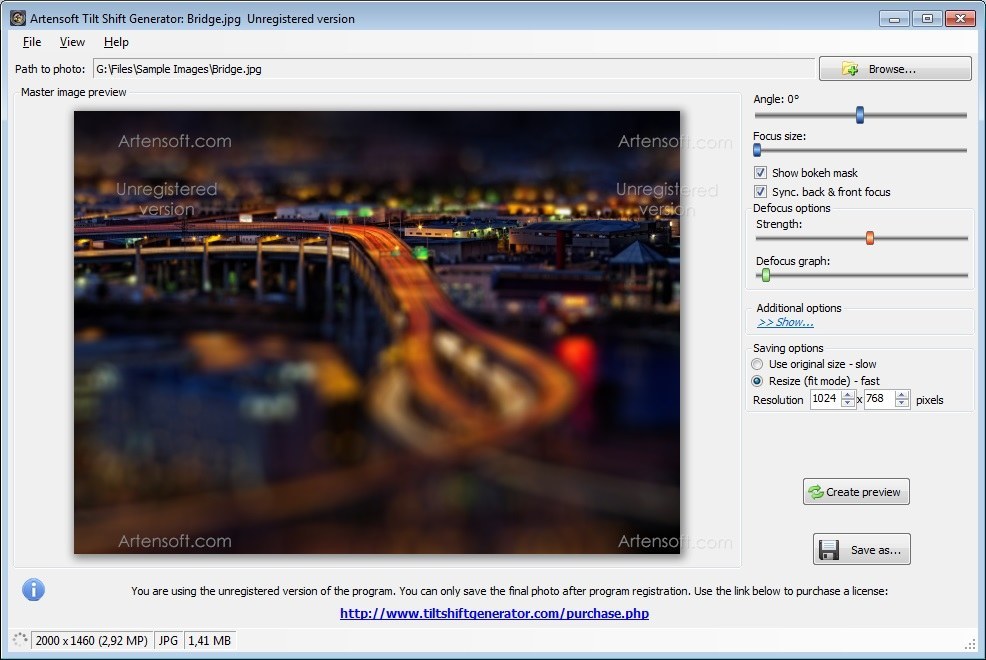Select the Use original size - slow option
Image resolution: width=986 pixels, height=660 pixels.
(758, 364)
